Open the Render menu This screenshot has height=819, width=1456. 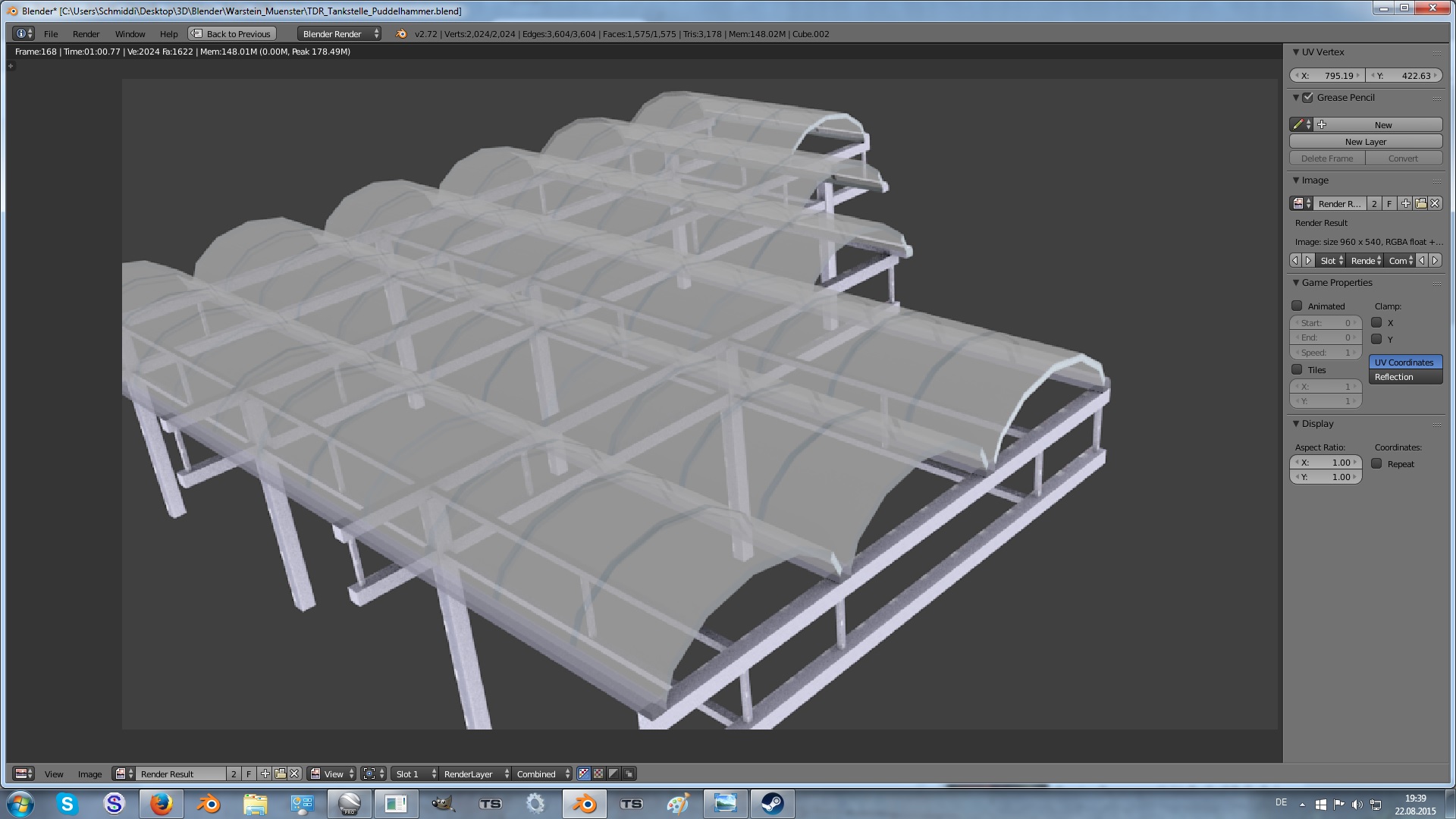[86, 33]
